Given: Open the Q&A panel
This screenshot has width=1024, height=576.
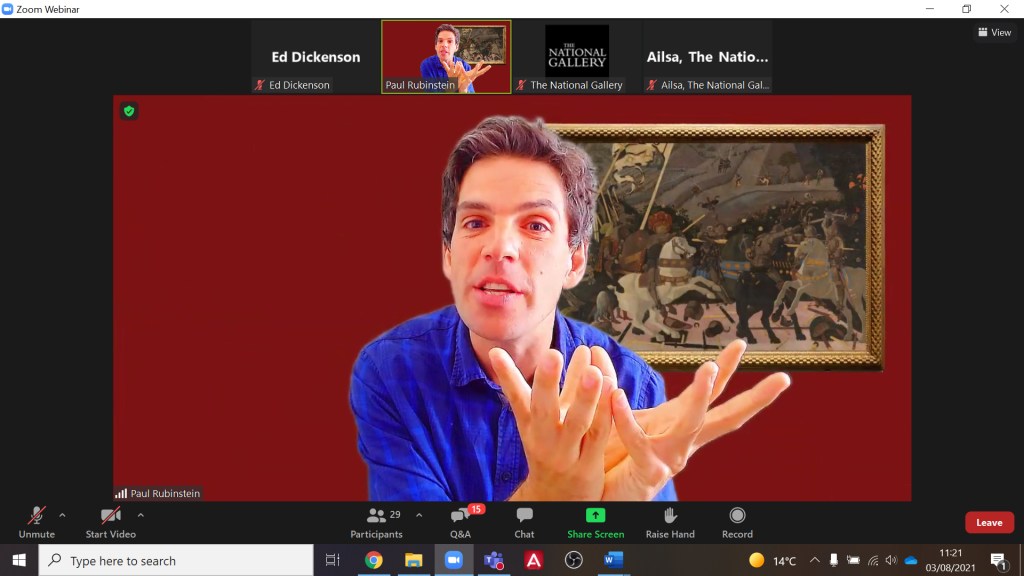Looking at the screenshot, I should point(460,520).
